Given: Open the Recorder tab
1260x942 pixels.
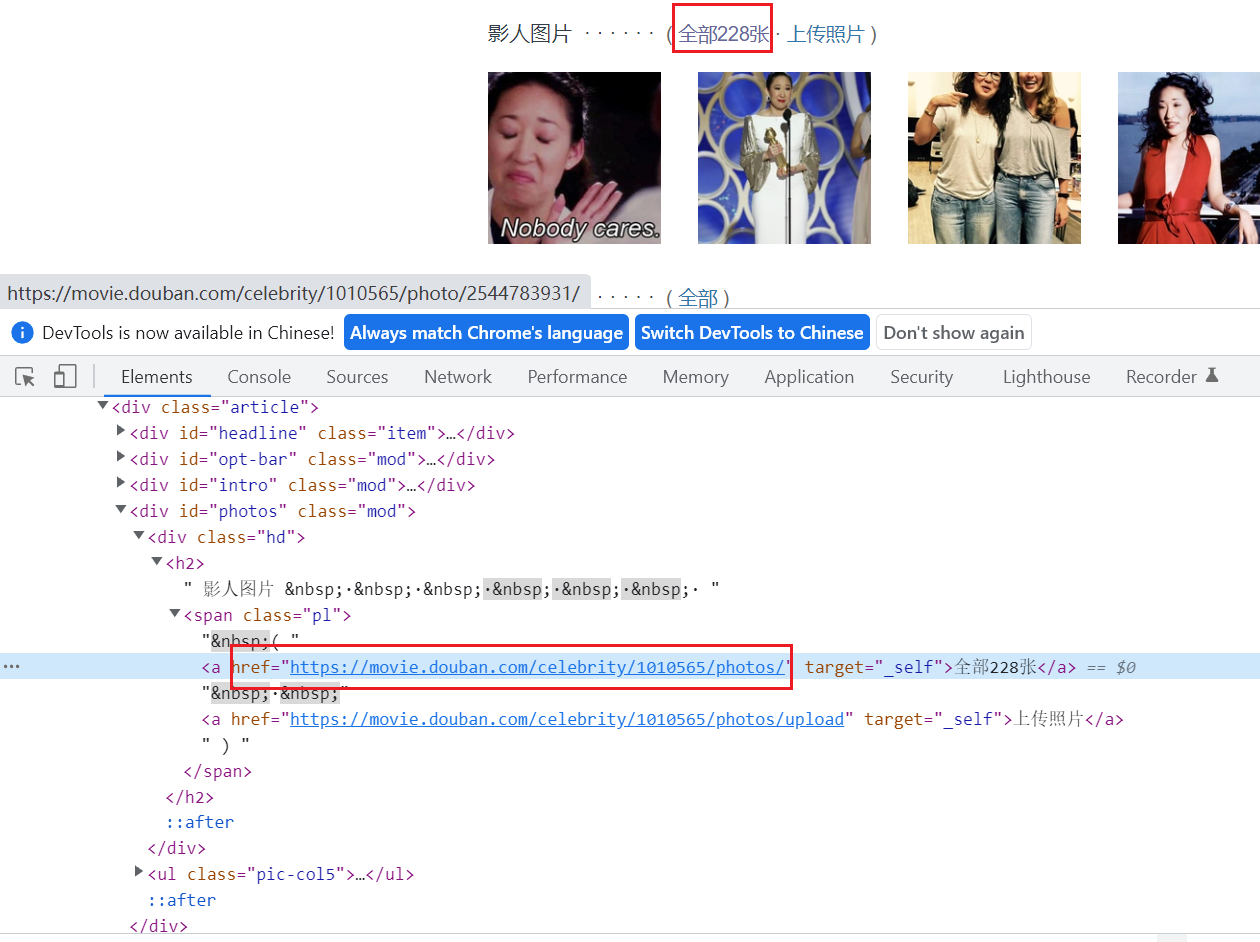Looking at the screenshot, I should pyautogui.click(x=1161, y=377).
